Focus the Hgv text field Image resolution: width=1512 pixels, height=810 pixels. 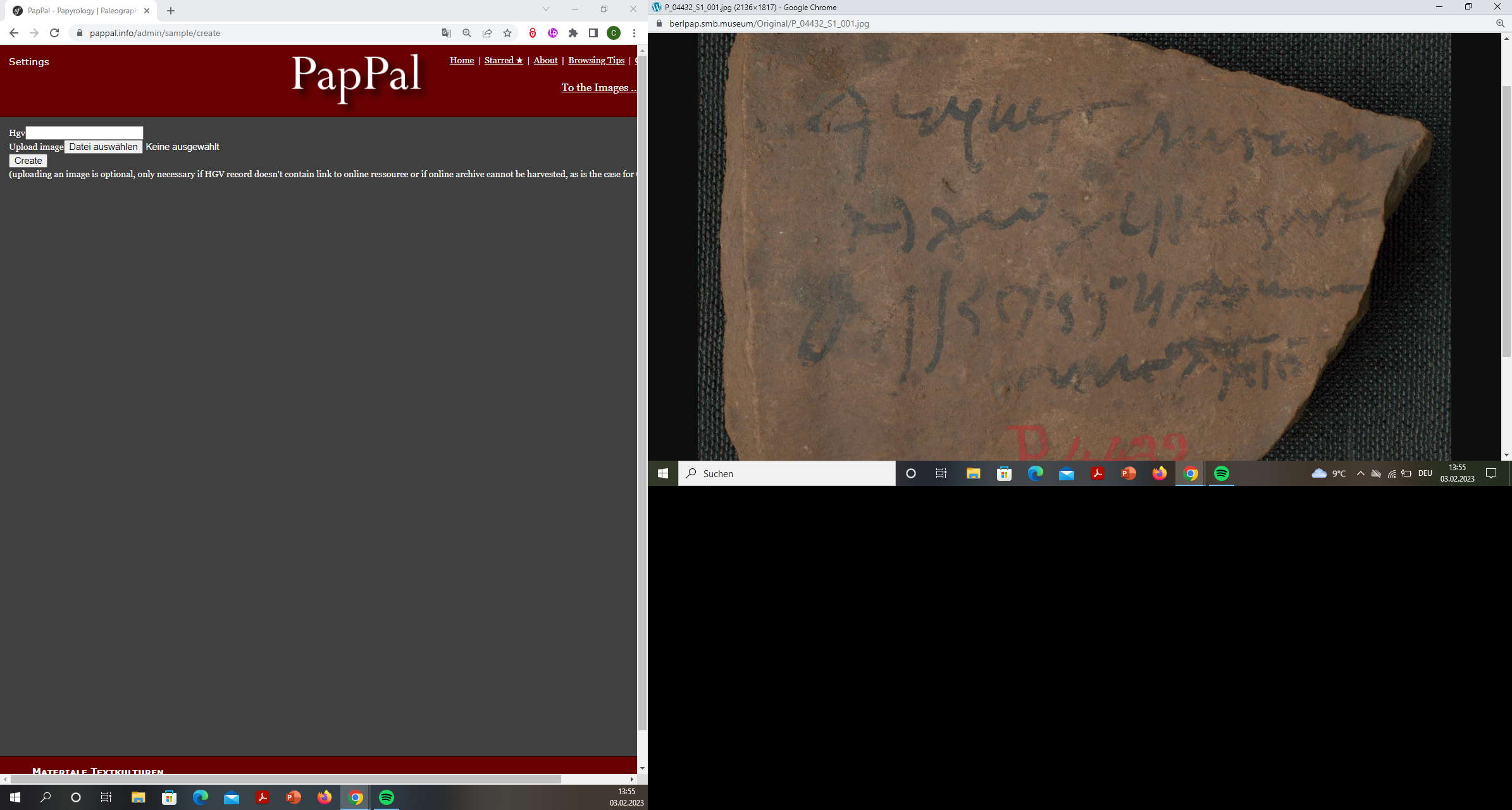pos(84,133)
